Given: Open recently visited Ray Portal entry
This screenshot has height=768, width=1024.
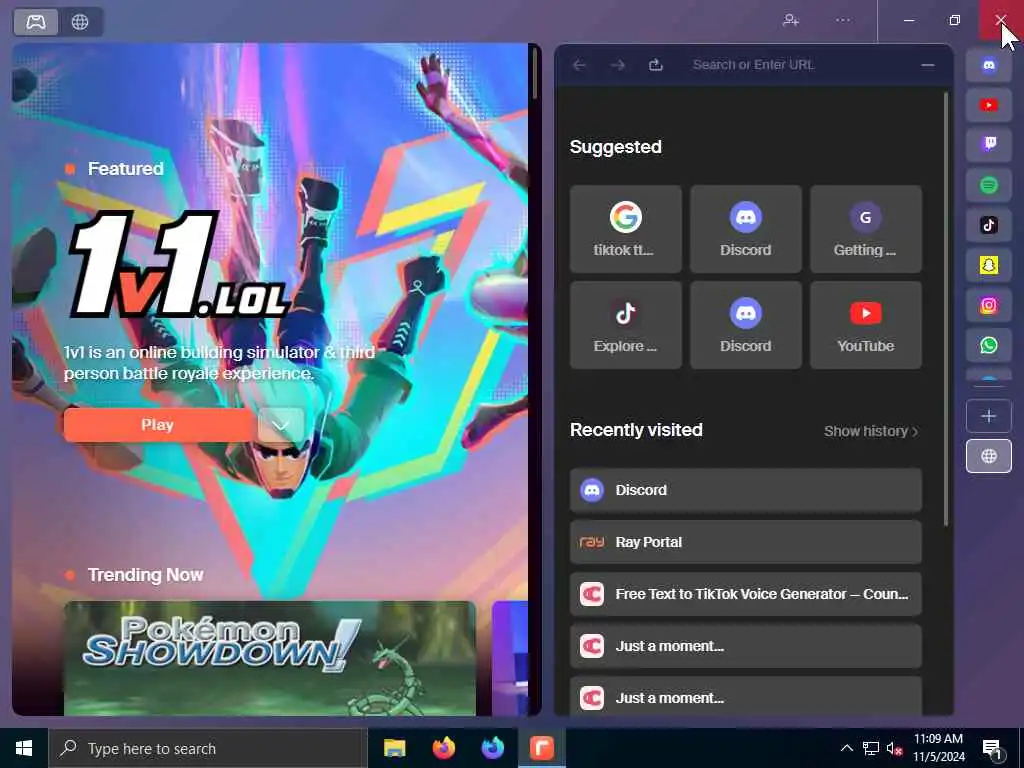Looking at the screenshot, I should [746, 542].
